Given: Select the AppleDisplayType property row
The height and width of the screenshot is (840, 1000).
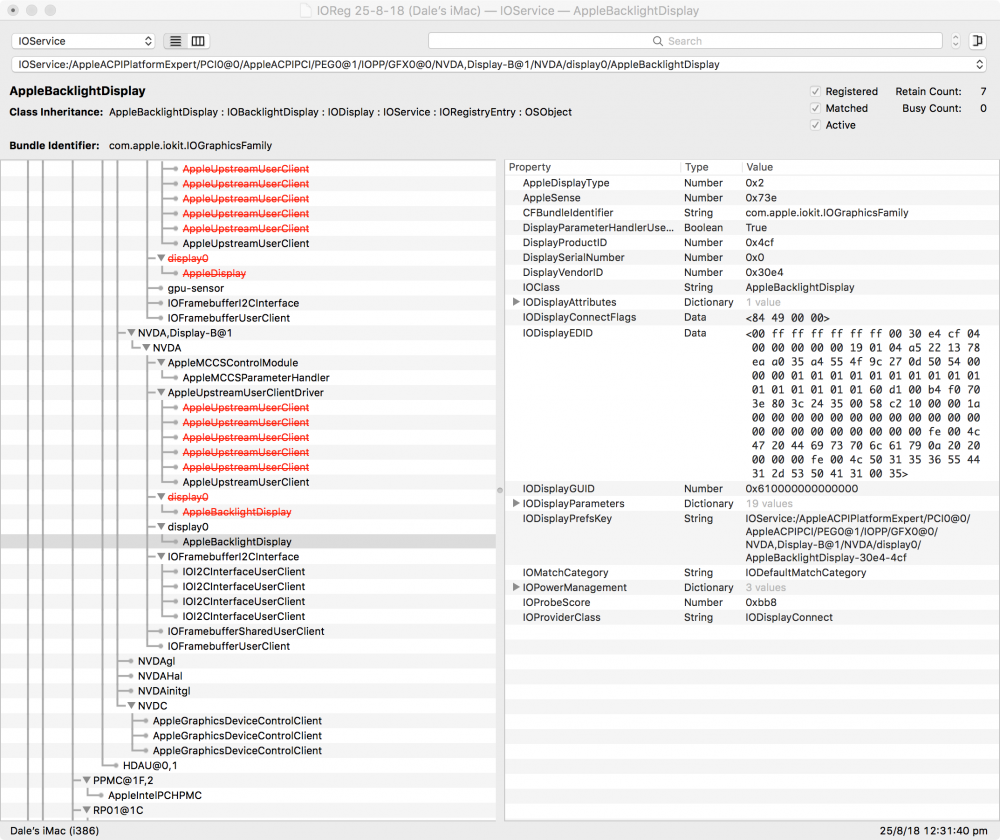Looking at the screenshot, I should [752, 183].
